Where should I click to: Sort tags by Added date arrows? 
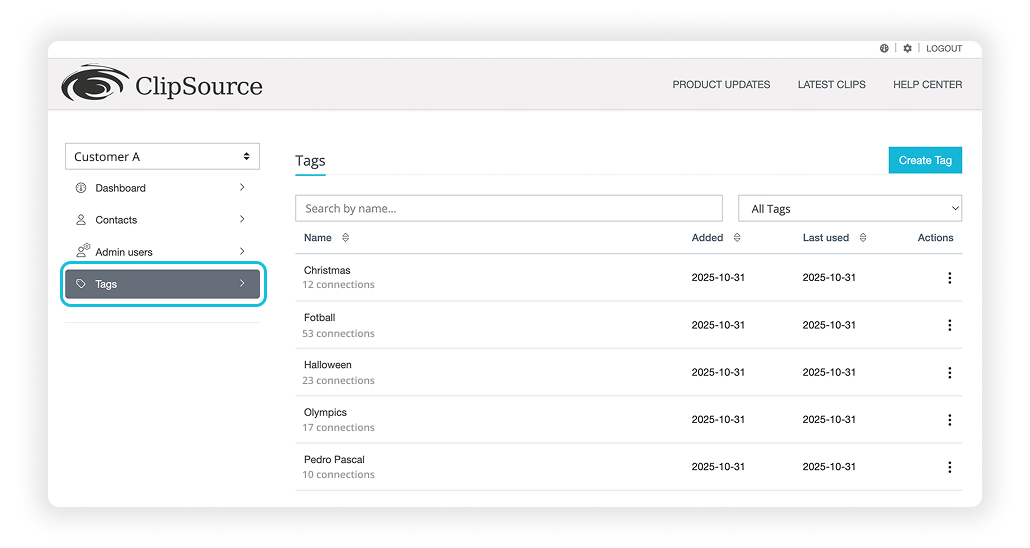(x=737, y=238)
